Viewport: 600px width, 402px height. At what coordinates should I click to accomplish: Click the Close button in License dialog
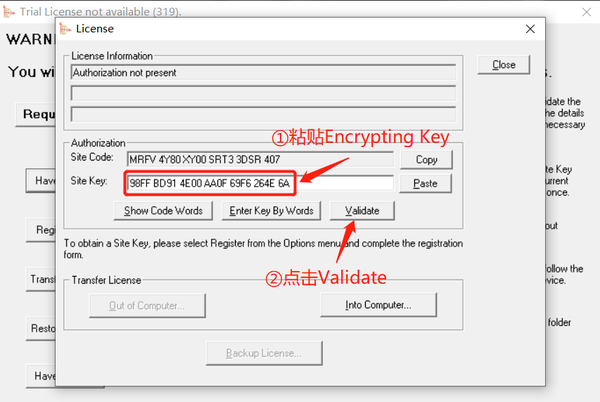(504, 65)
